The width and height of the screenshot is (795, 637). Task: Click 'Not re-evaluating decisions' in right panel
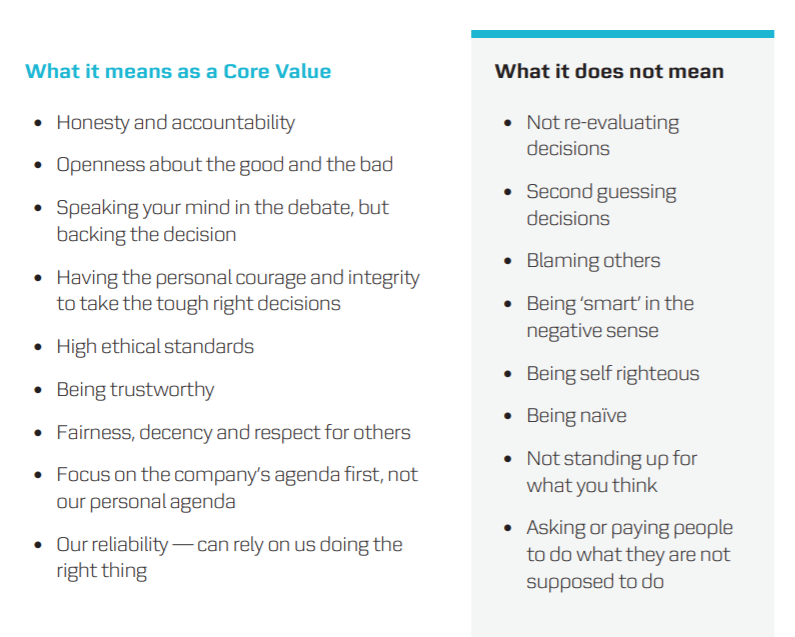(603, 135)
